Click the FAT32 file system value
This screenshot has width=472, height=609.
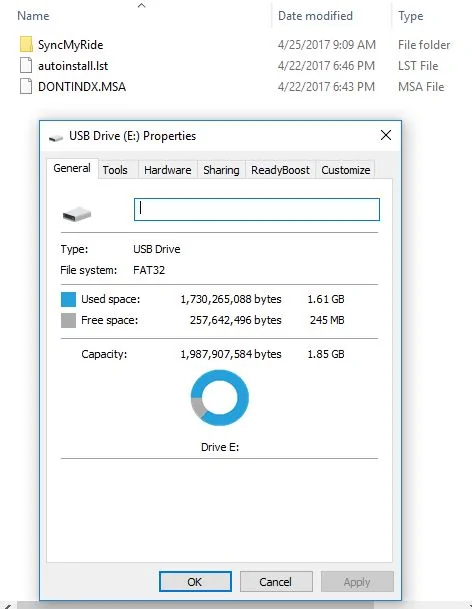pyautogui.click(x=149, y=270)
